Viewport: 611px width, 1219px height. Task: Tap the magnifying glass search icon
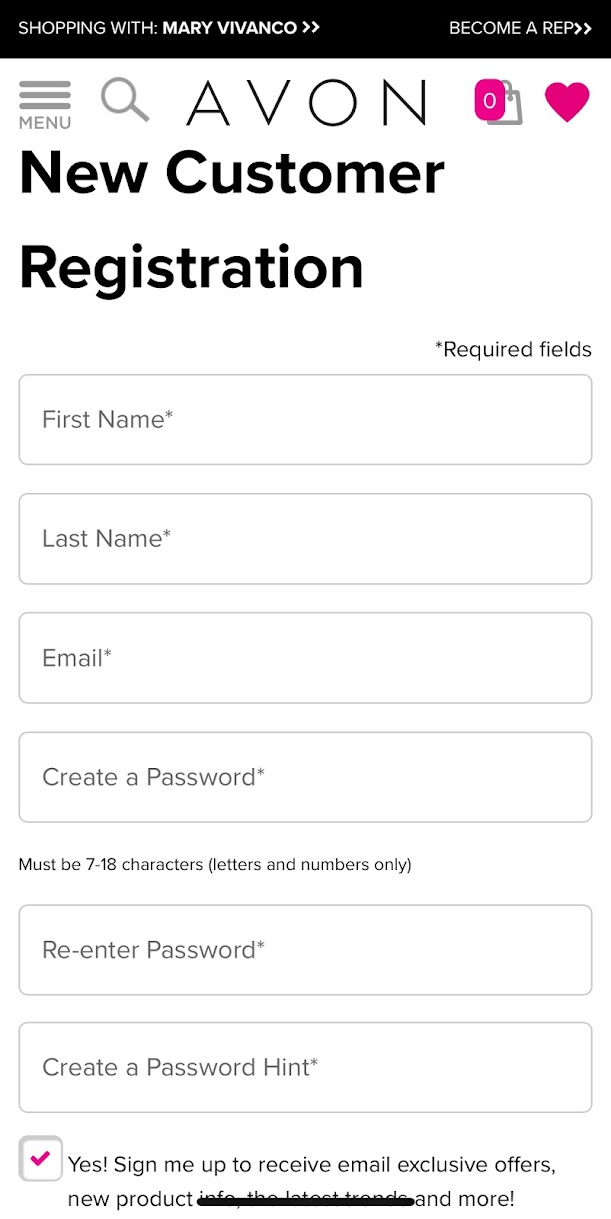point(125,101)
